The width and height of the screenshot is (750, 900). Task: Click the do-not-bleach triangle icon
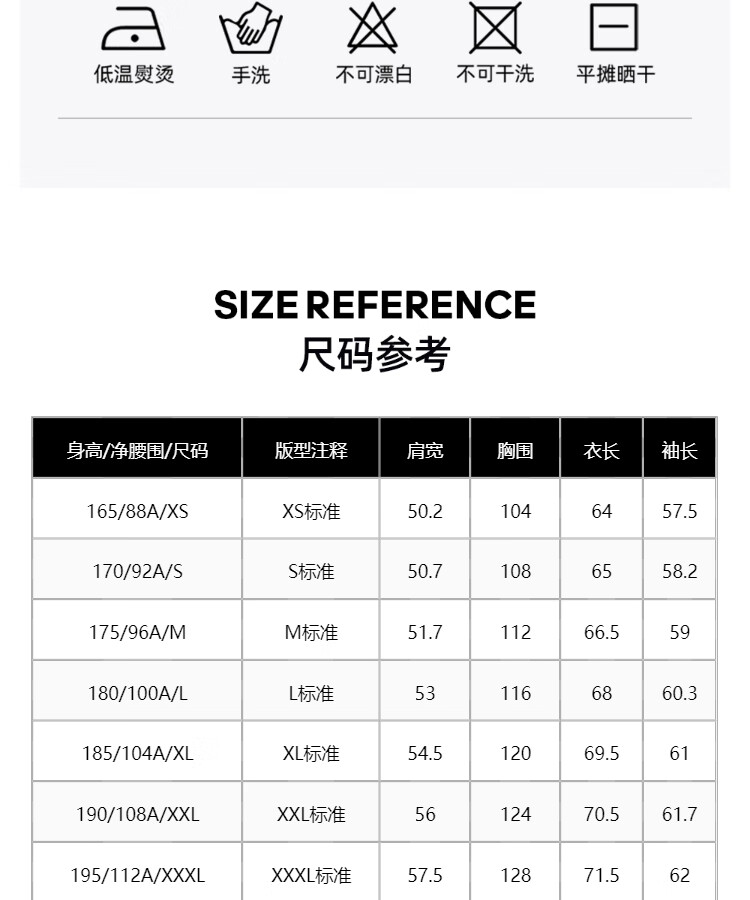point(373,28)
